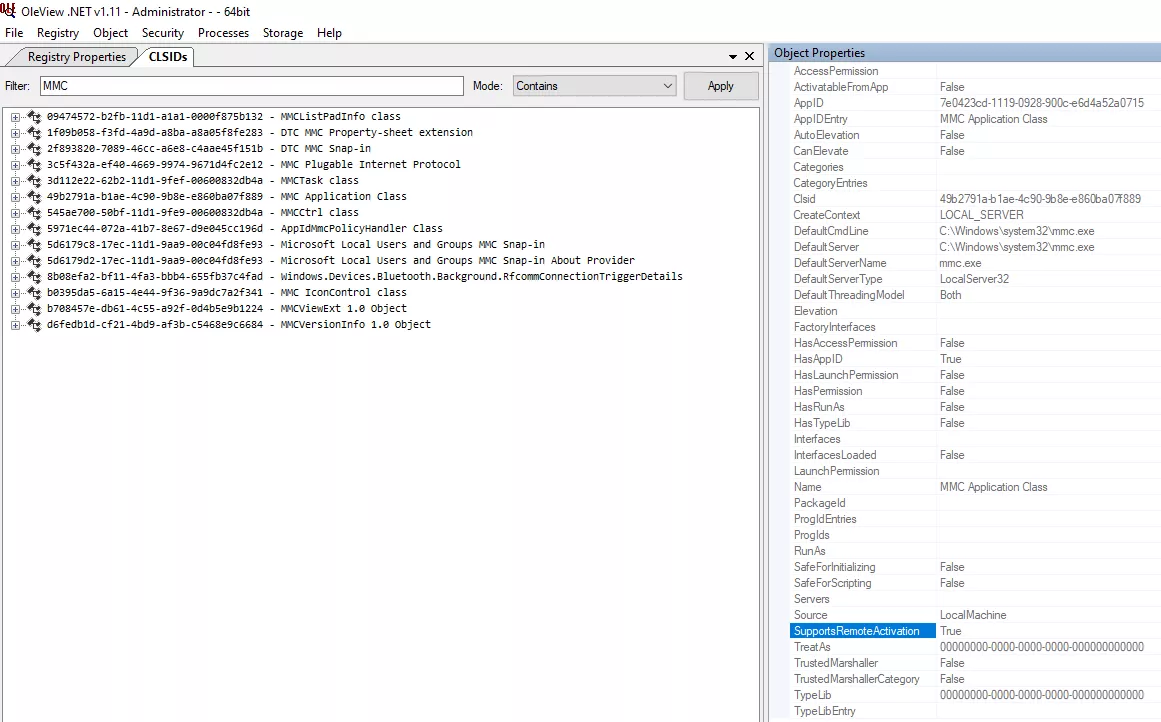
Task: Click the icon beside RfcommConnectionTriggerDetails entry
Action: (34, 276)
